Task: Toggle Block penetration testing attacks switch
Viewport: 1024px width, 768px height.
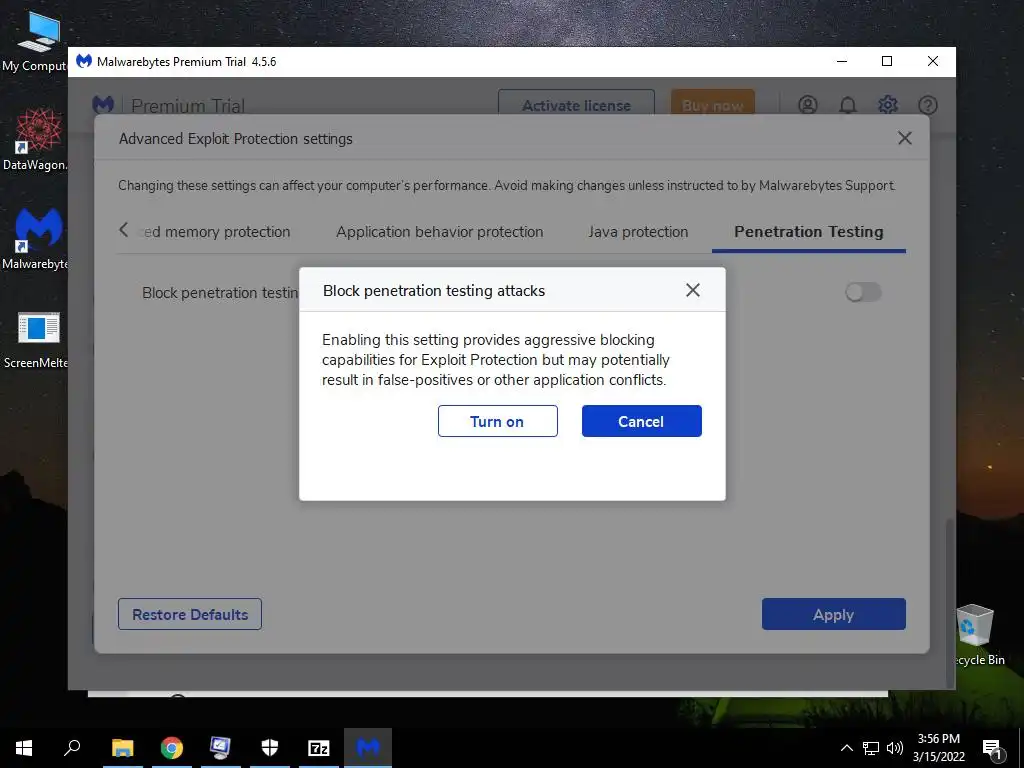Action: pyautogui.click(x=863, y=292)
